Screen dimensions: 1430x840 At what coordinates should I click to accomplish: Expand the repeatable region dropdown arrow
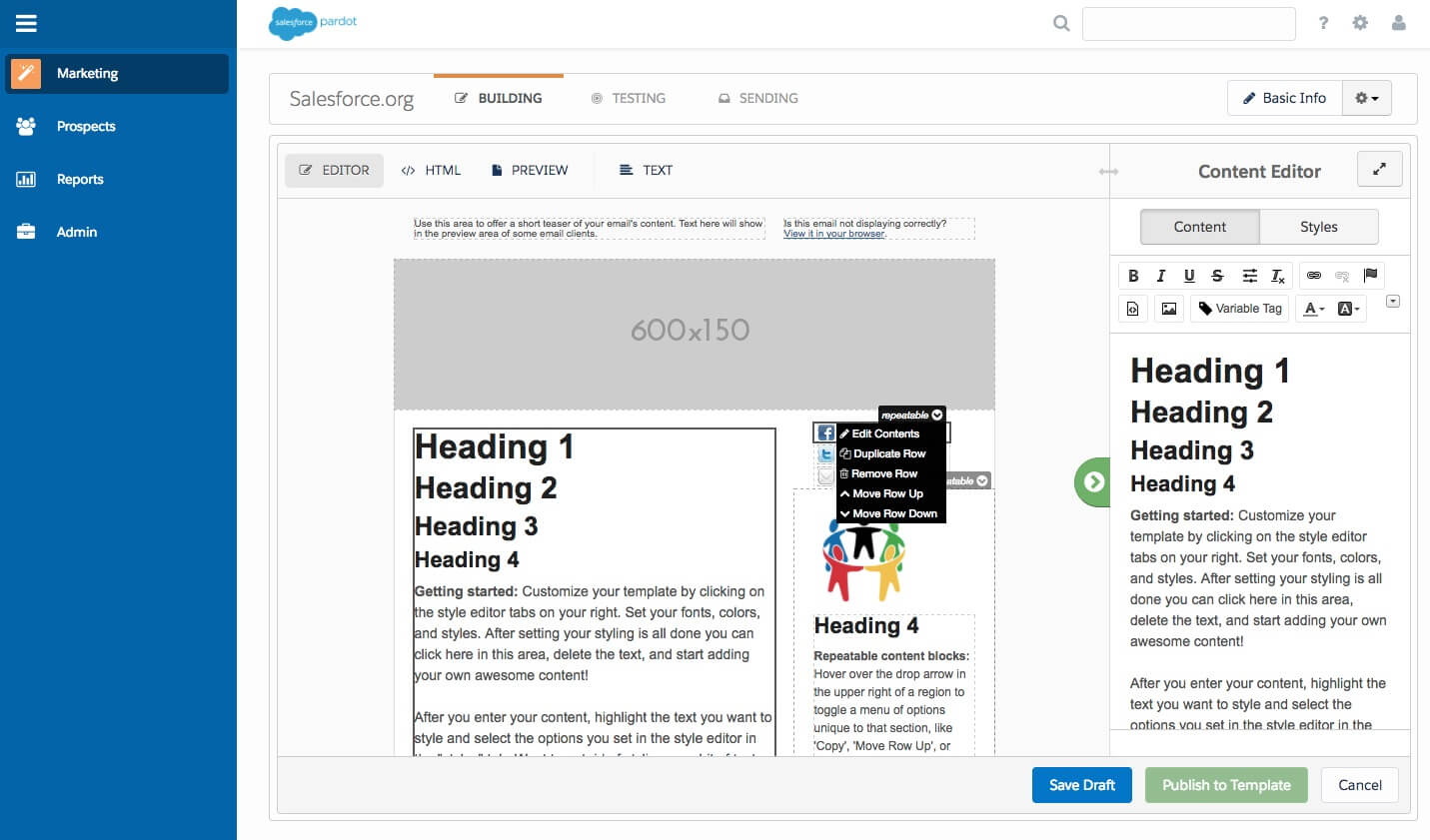[x=937, y=415]
